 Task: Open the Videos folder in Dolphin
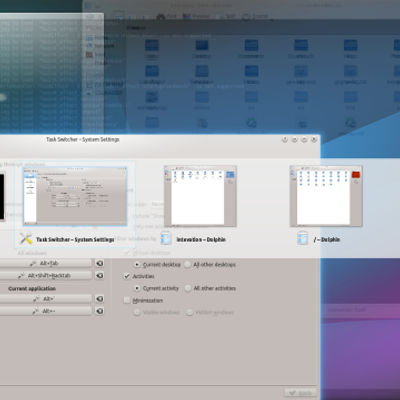[x=251, y=75]
